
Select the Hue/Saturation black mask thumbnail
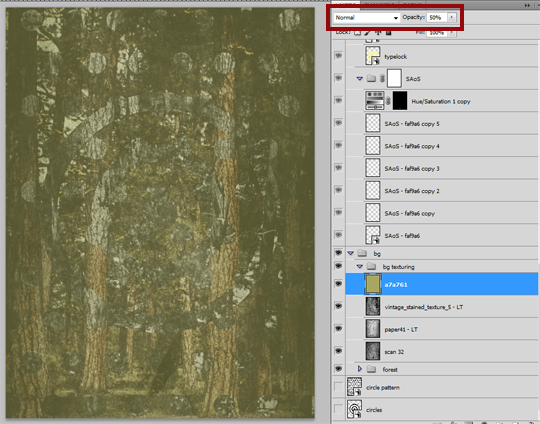(x=400, y=101)
